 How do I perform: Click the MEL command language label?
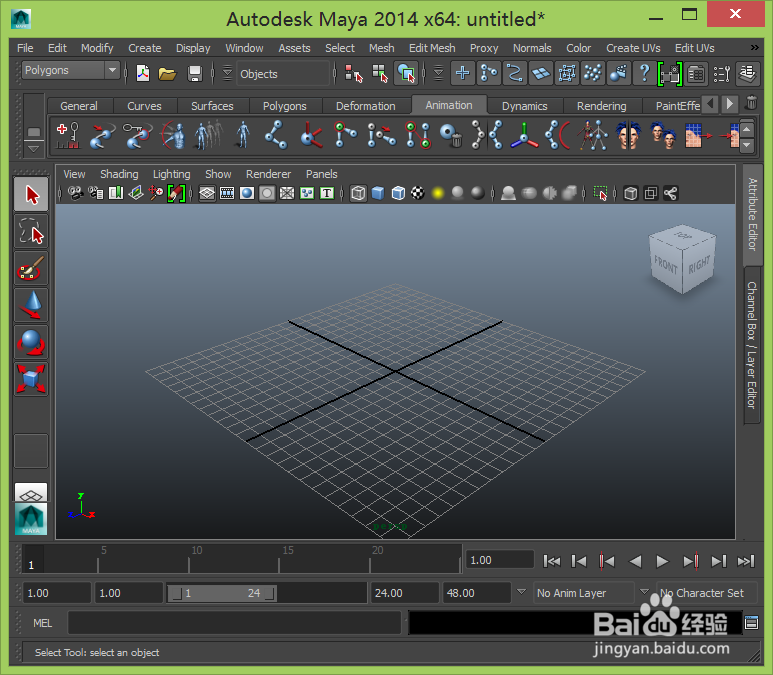[42, 623]
